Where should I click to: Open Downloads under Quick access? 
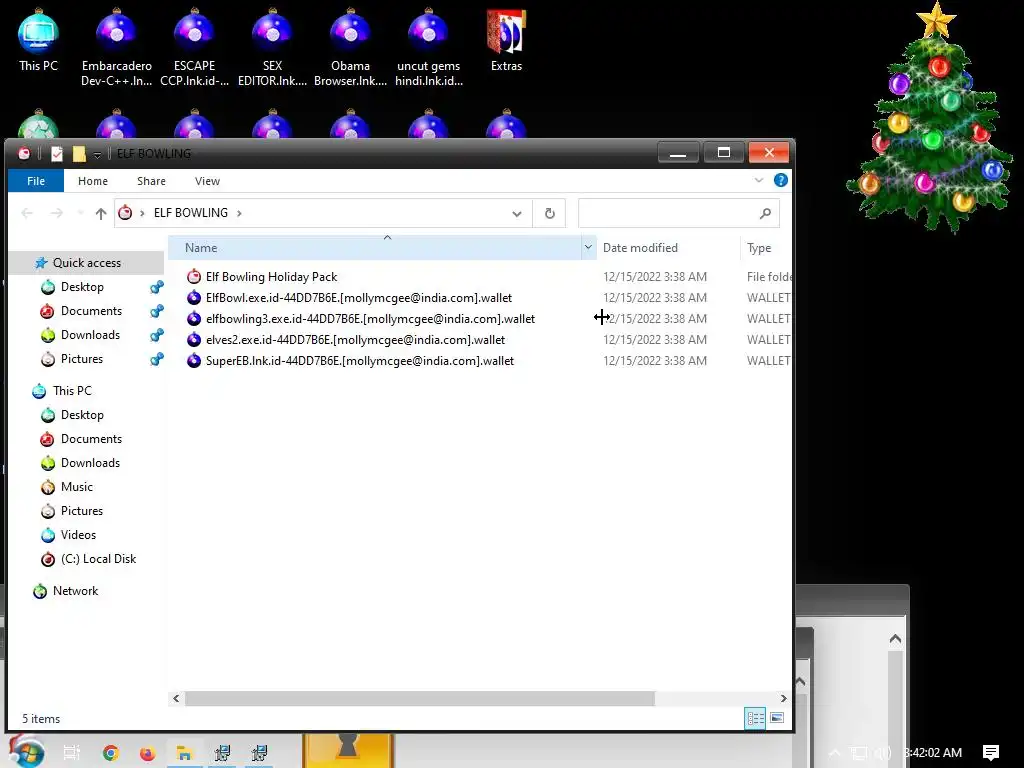[x=90, y=335]
